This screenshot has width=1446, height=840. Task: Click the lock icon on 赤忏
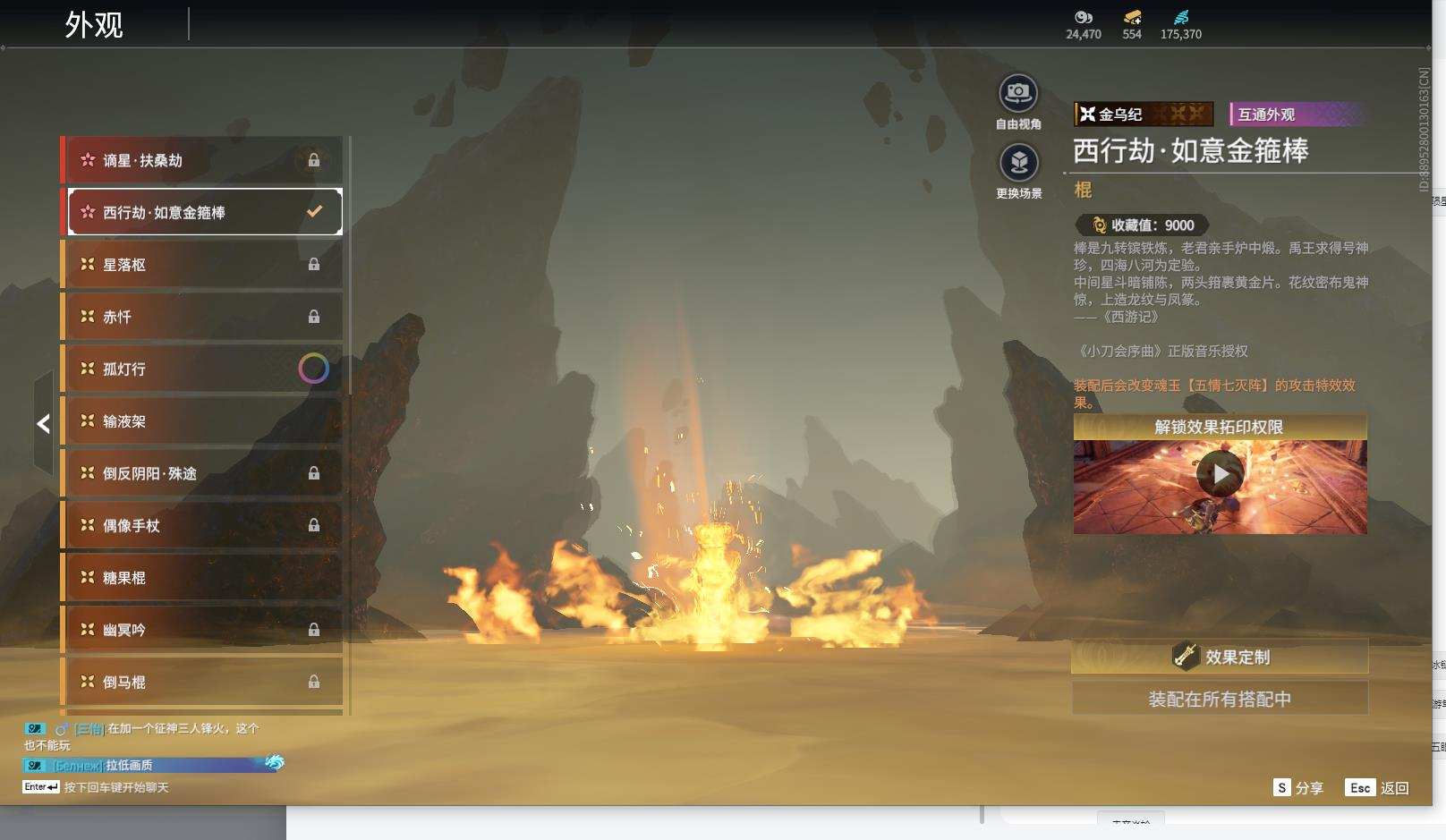pos(314,316)
